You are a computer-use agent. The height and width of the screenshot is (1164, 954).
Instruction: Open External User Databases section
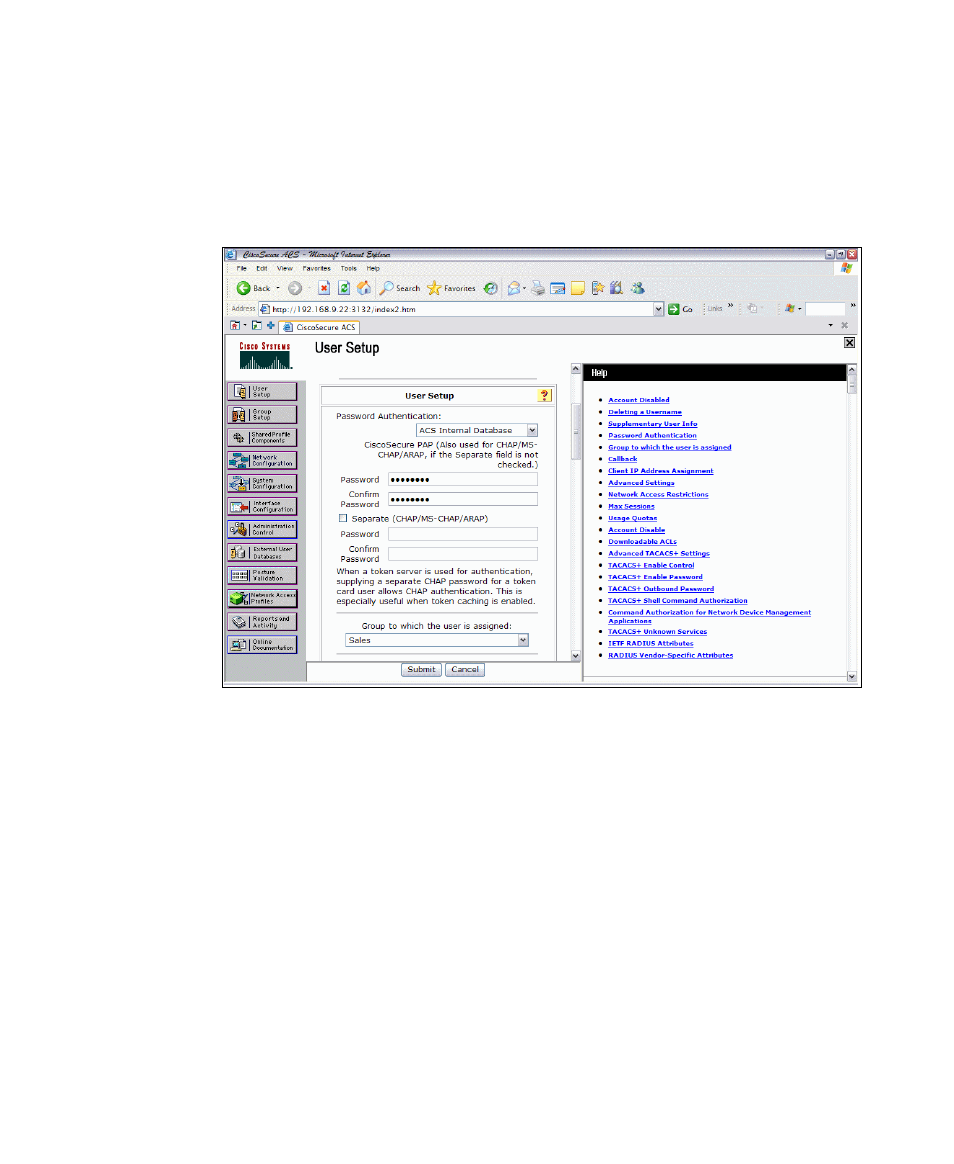pyautogui.click(x=262, y=552)
